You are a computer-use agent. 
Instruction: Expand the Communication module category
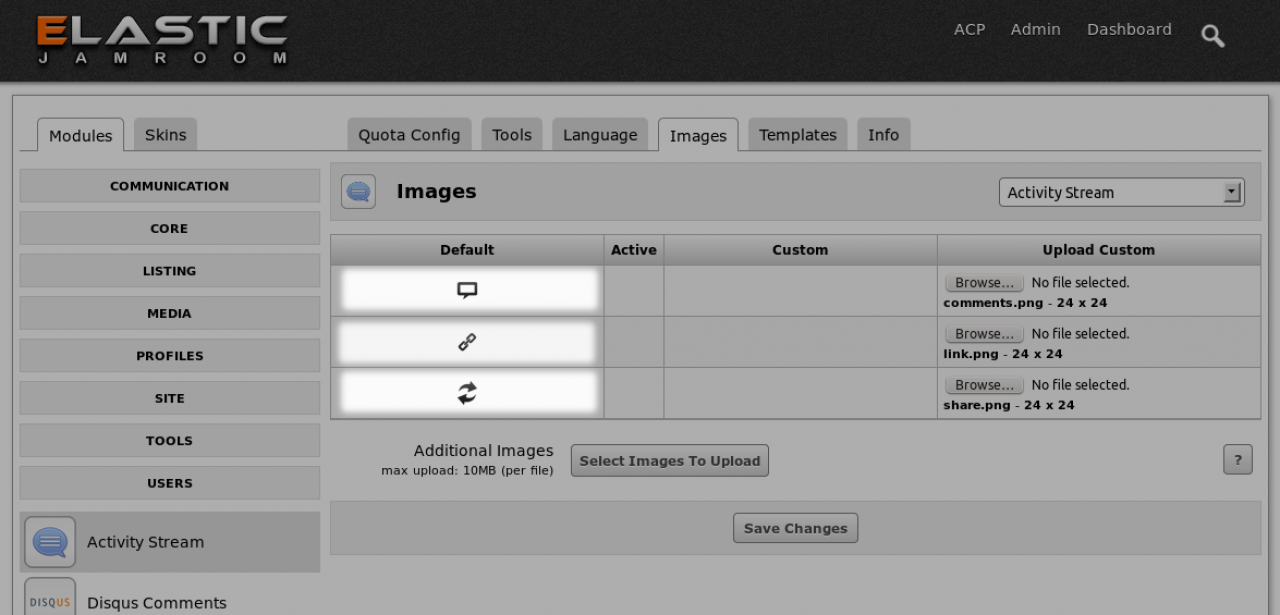[169, 186]
